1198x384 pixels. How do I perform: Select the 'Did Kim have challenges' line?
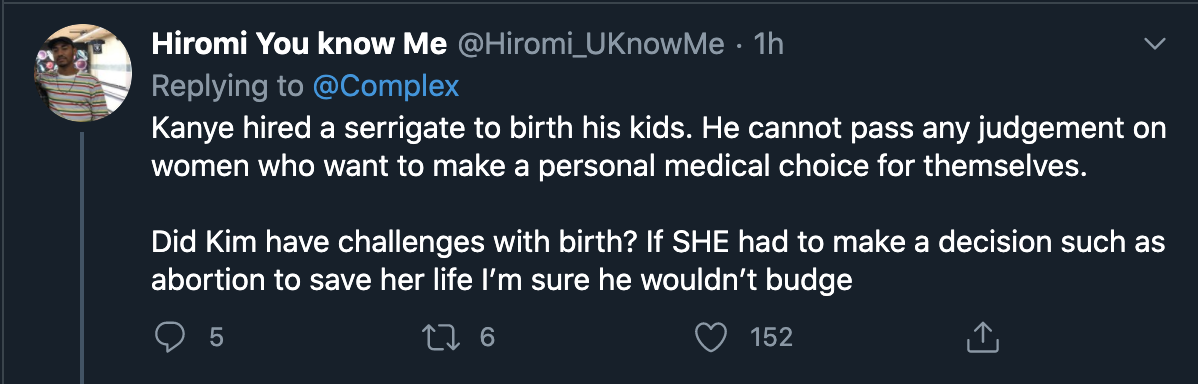point(659,243)
